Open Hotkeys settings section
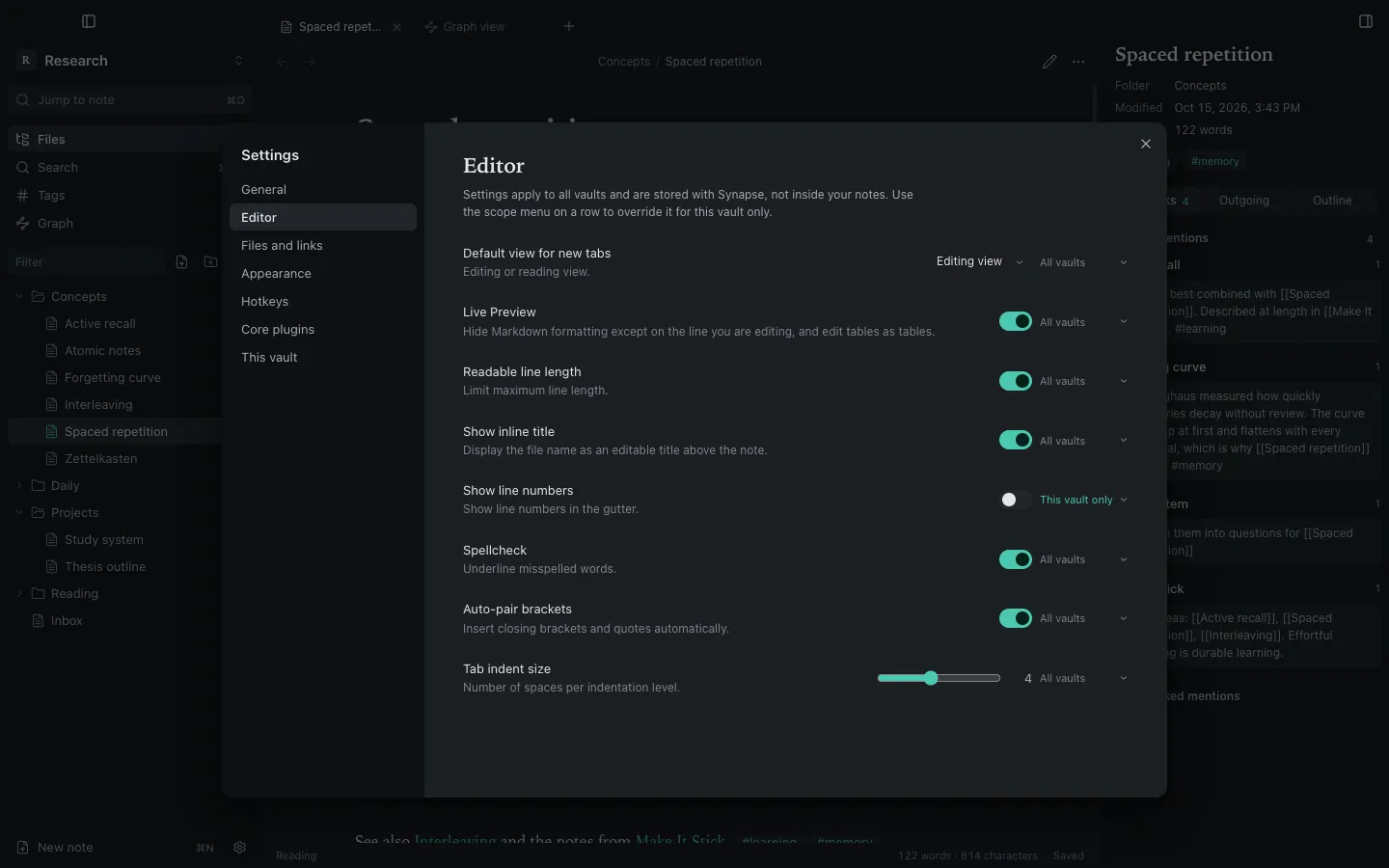Viewport: 1389px width, 868px height. 323,302
